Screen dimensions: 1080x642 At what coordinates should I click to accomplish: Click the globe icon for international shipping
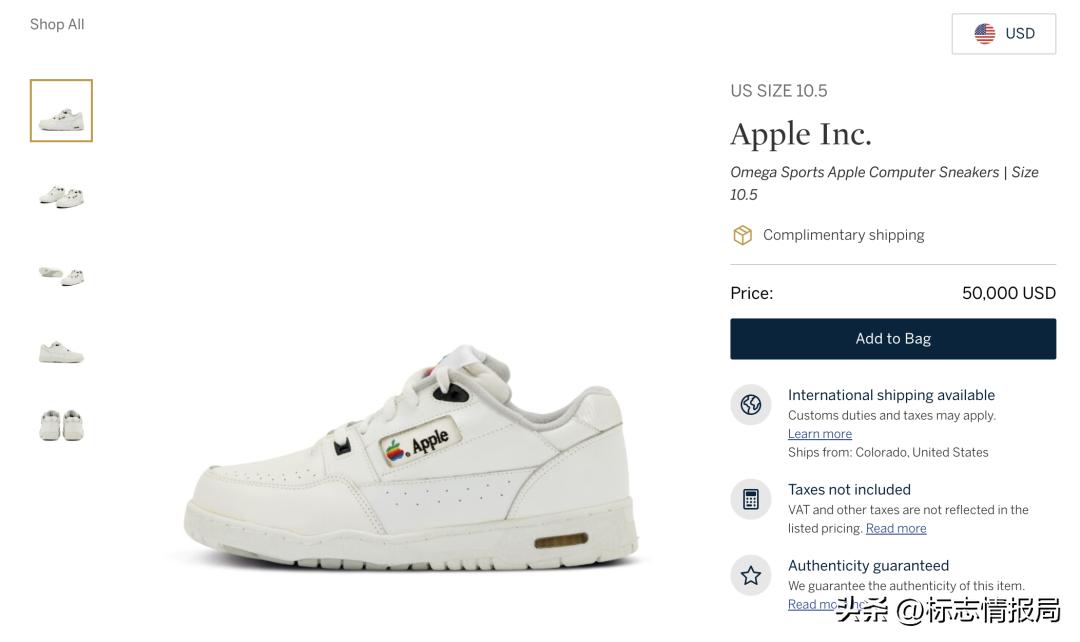click(x=751, y=404)
